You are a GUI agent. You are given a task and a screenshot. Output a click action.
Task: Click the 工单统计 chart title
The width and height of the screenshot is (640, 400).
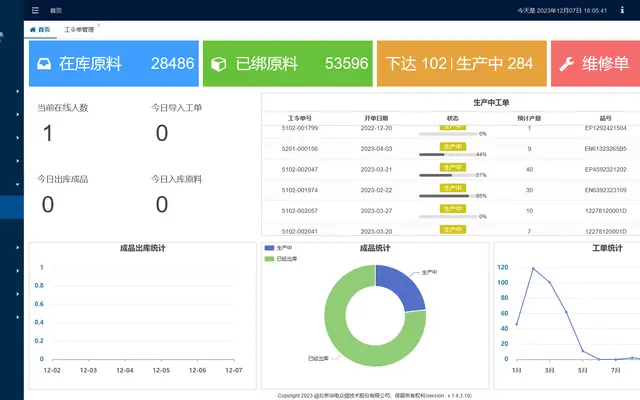tap(607, 248)
